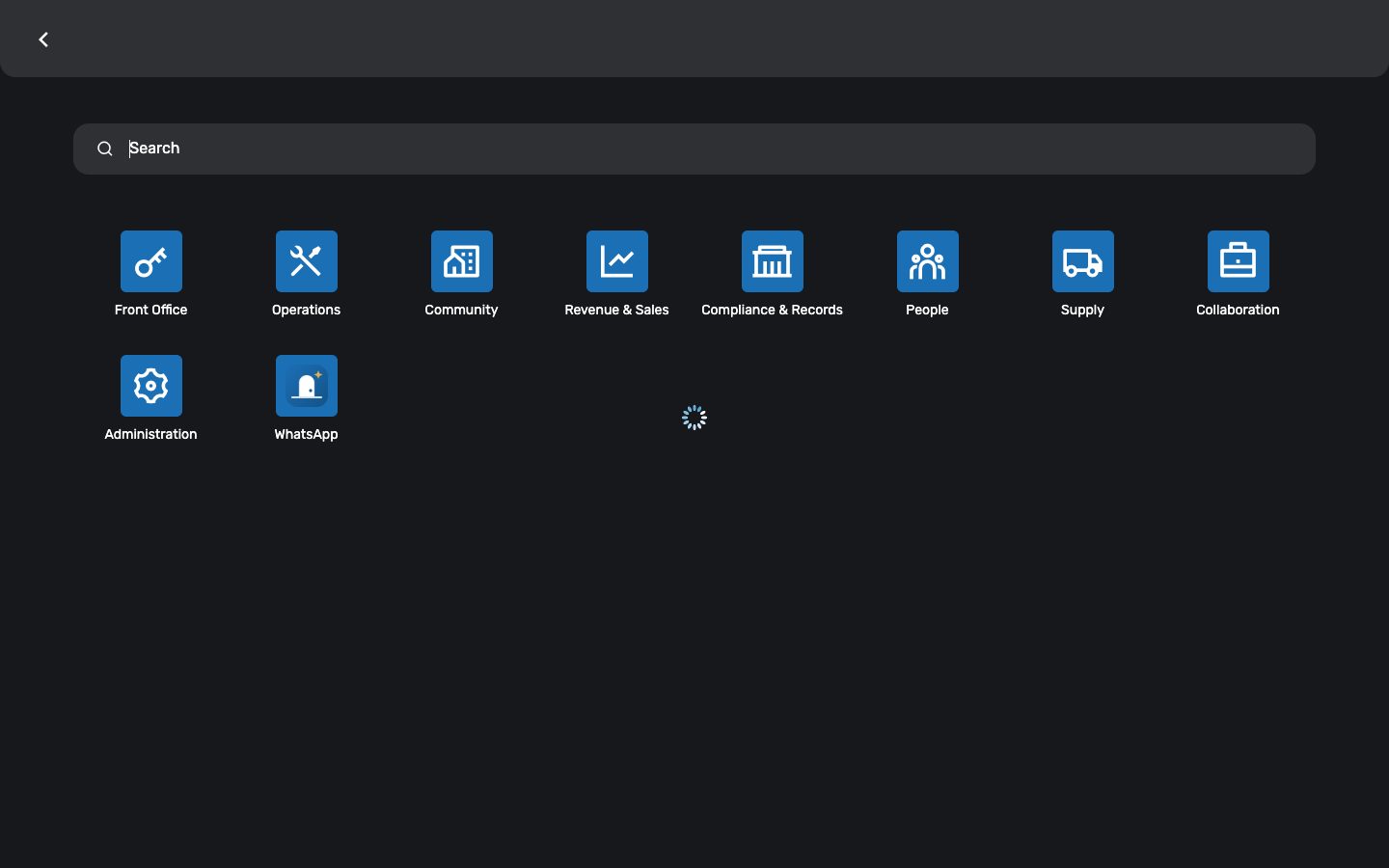Click the WhatsApp label text

[307, 434]
